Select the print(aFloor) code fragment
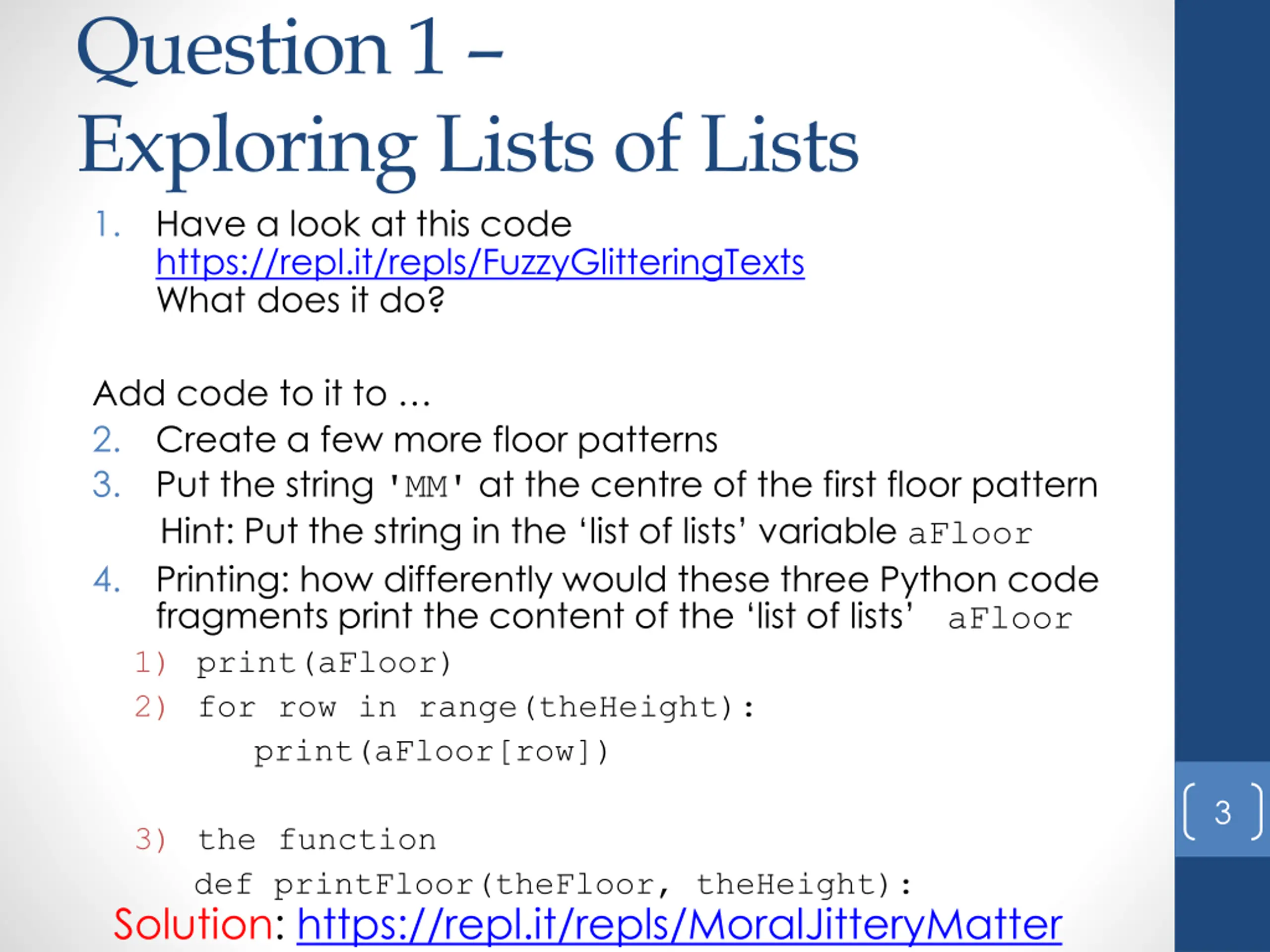This screenshot has width=1270, height=952. (324, 663)
